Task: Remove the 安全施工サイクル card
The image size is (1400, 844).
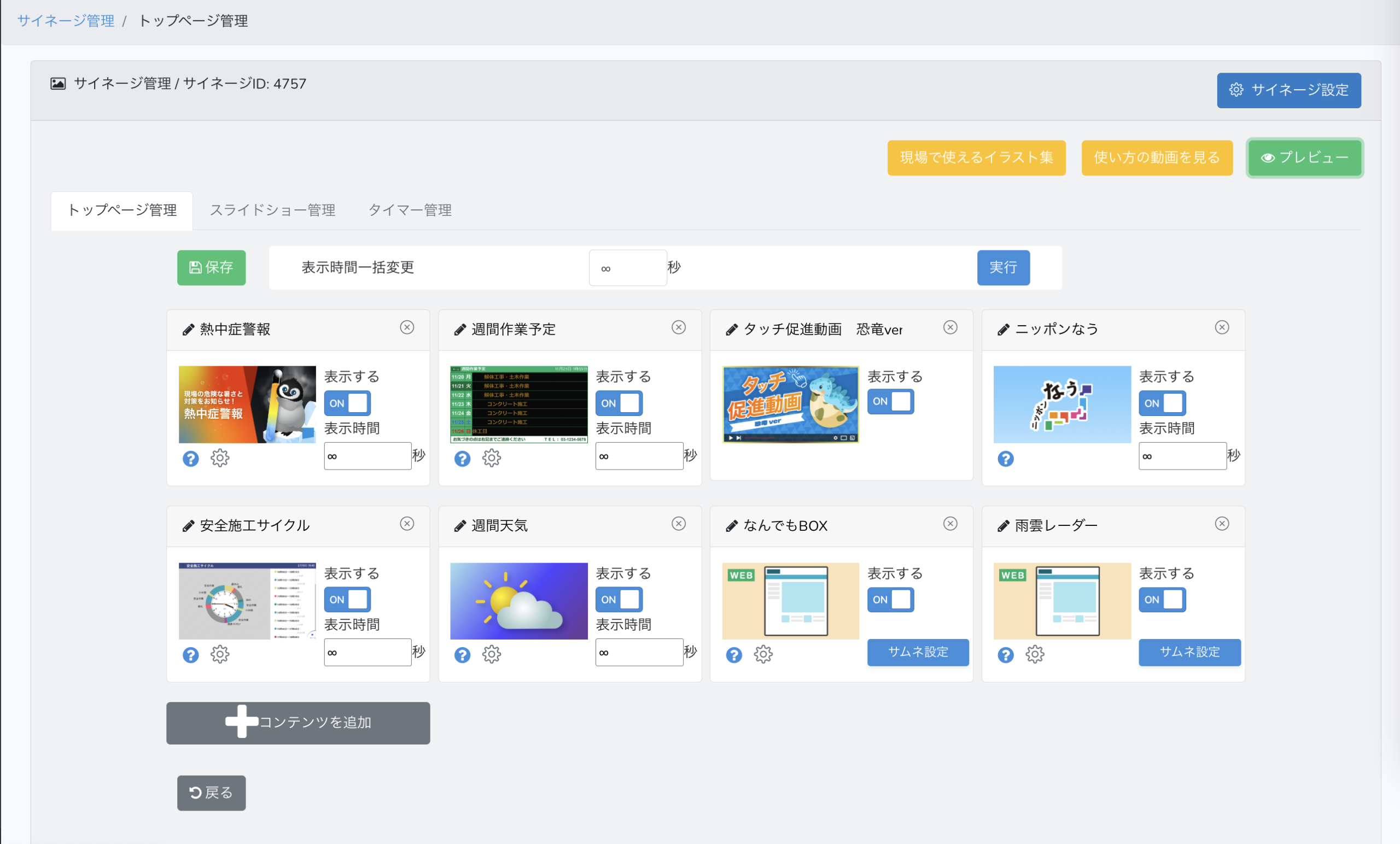Action: [407, 524]
